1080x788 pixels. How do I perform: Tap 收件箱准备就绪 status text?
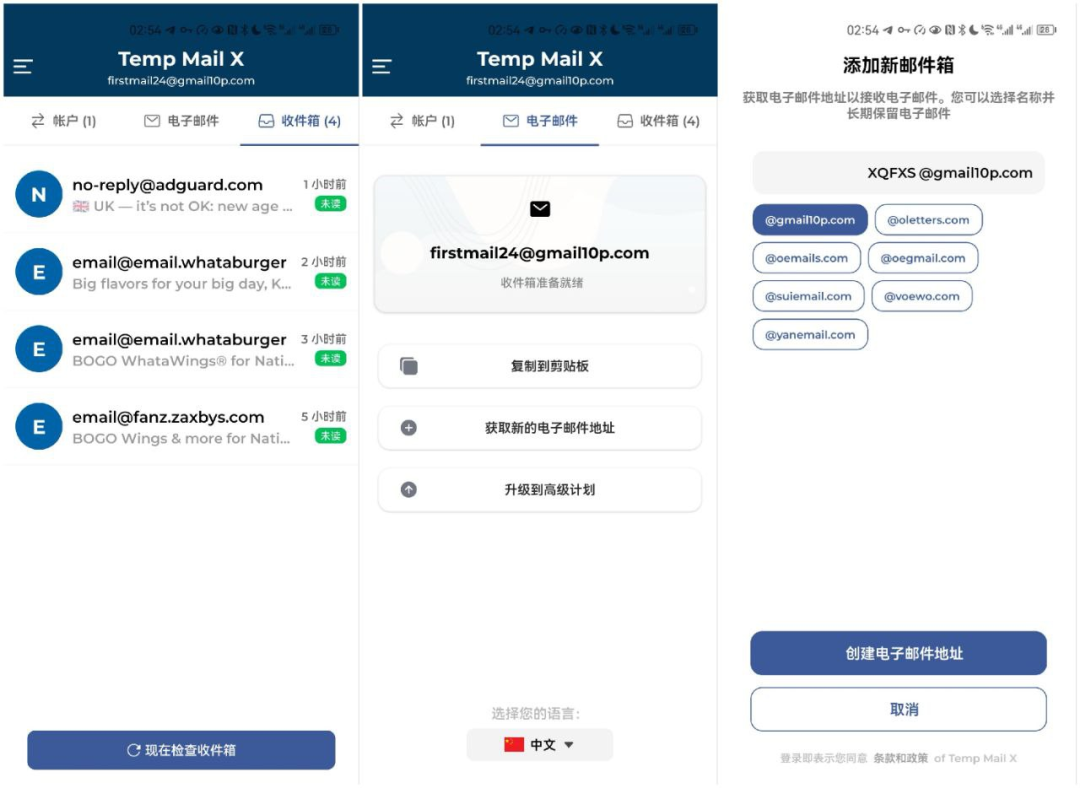coord(541,283)
